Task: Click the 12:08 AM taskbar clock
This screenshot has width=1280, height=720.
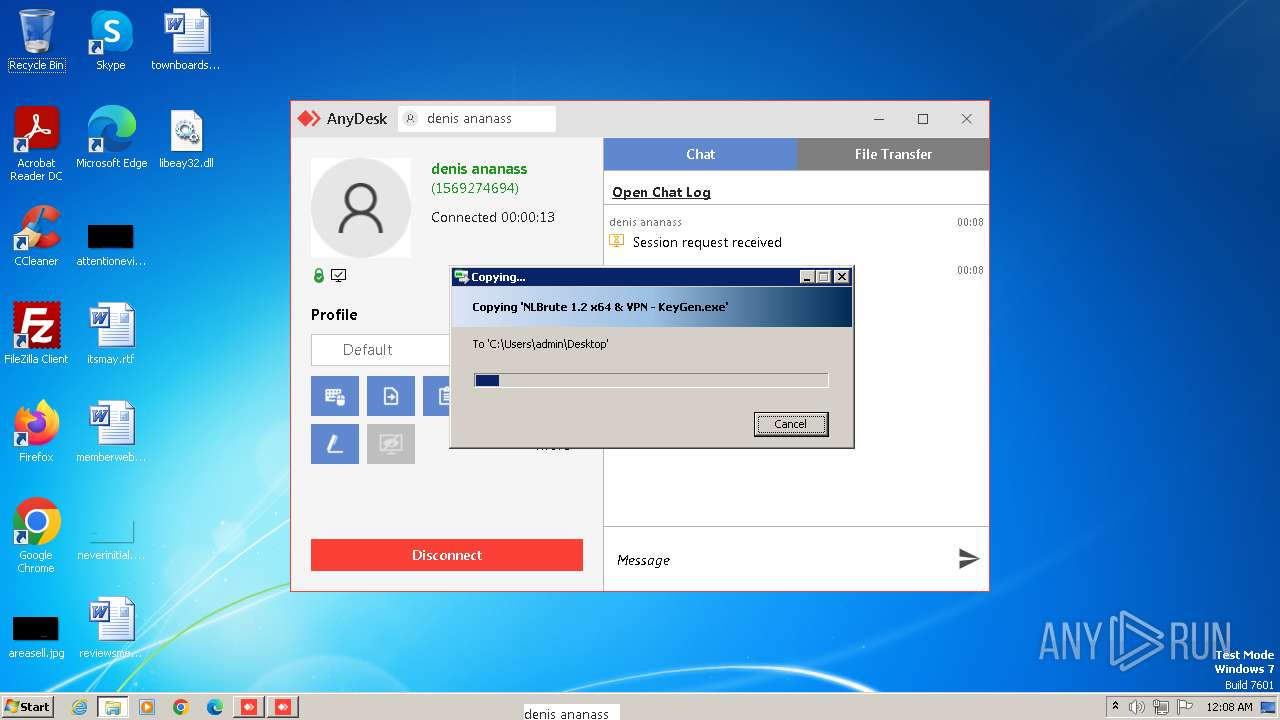Action: [1229, 707]
